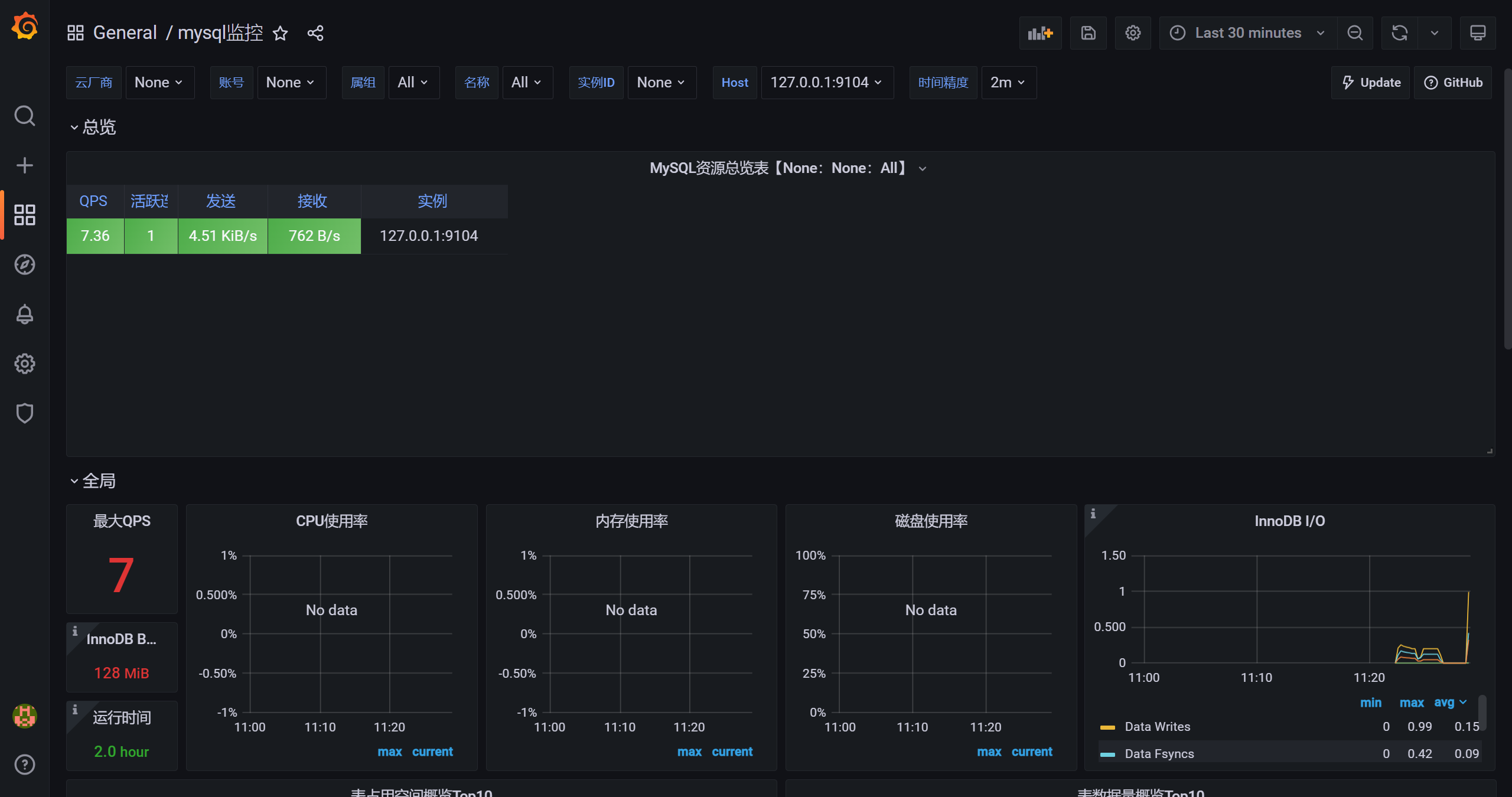This screenshot has height=797, width=1512.
Task: Open the 账号 None dropdown
Action: (x=291, y=83)
